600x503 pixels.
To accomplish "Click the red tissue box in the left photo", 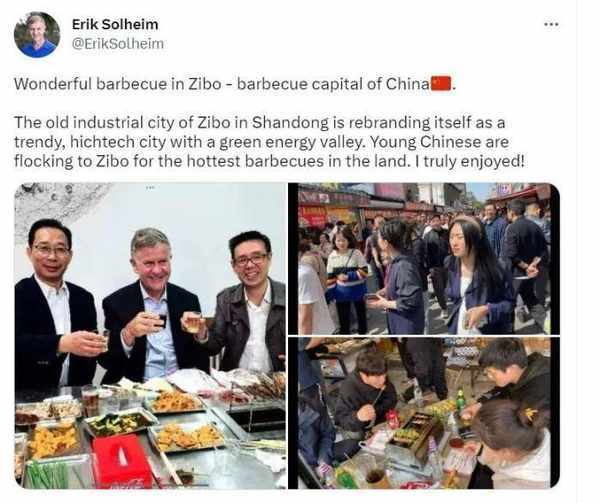I will 122,461.
